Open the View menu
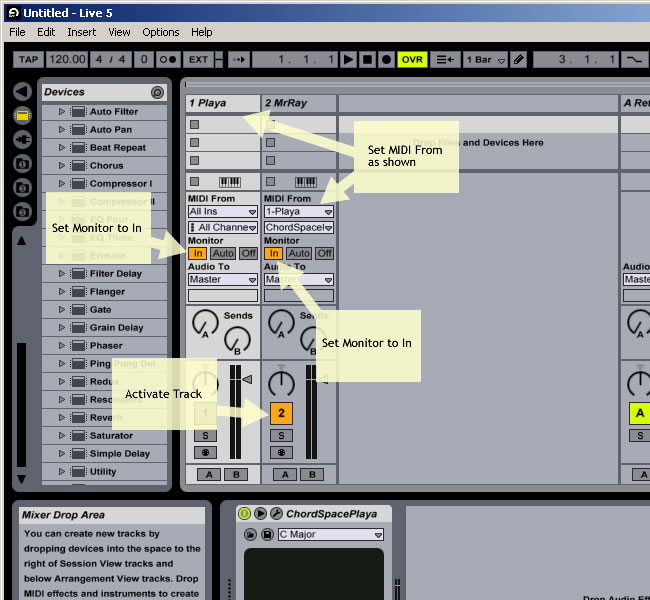This screenshot has width=650, height=600. click(119, 32)
